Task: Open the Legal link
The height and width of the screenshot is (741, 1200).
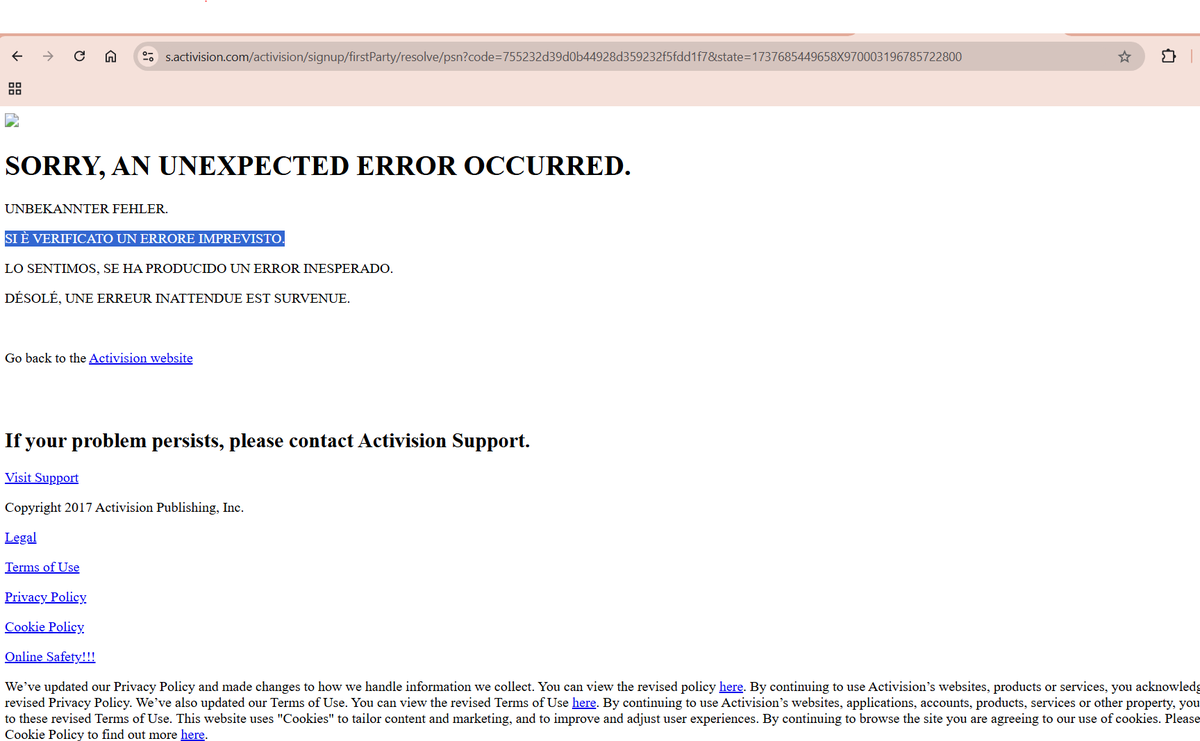Action: coord(21,538)
